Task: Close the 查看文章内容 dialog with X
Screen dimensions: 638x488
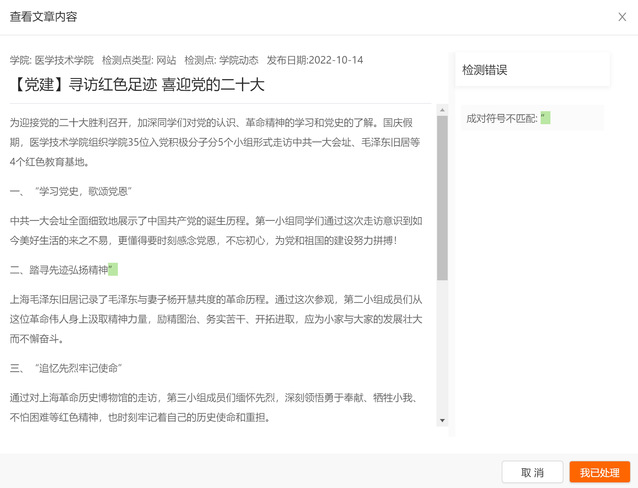Action: [x=622, y=17]
